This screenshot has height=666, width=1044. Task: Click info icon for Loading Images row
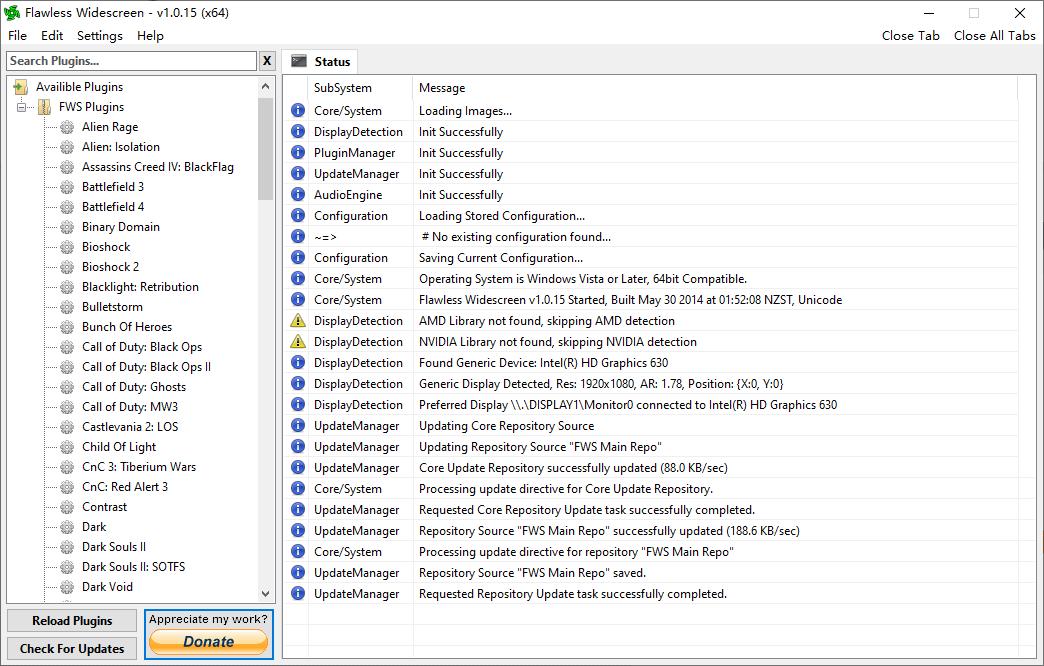(x=298, y=111)
